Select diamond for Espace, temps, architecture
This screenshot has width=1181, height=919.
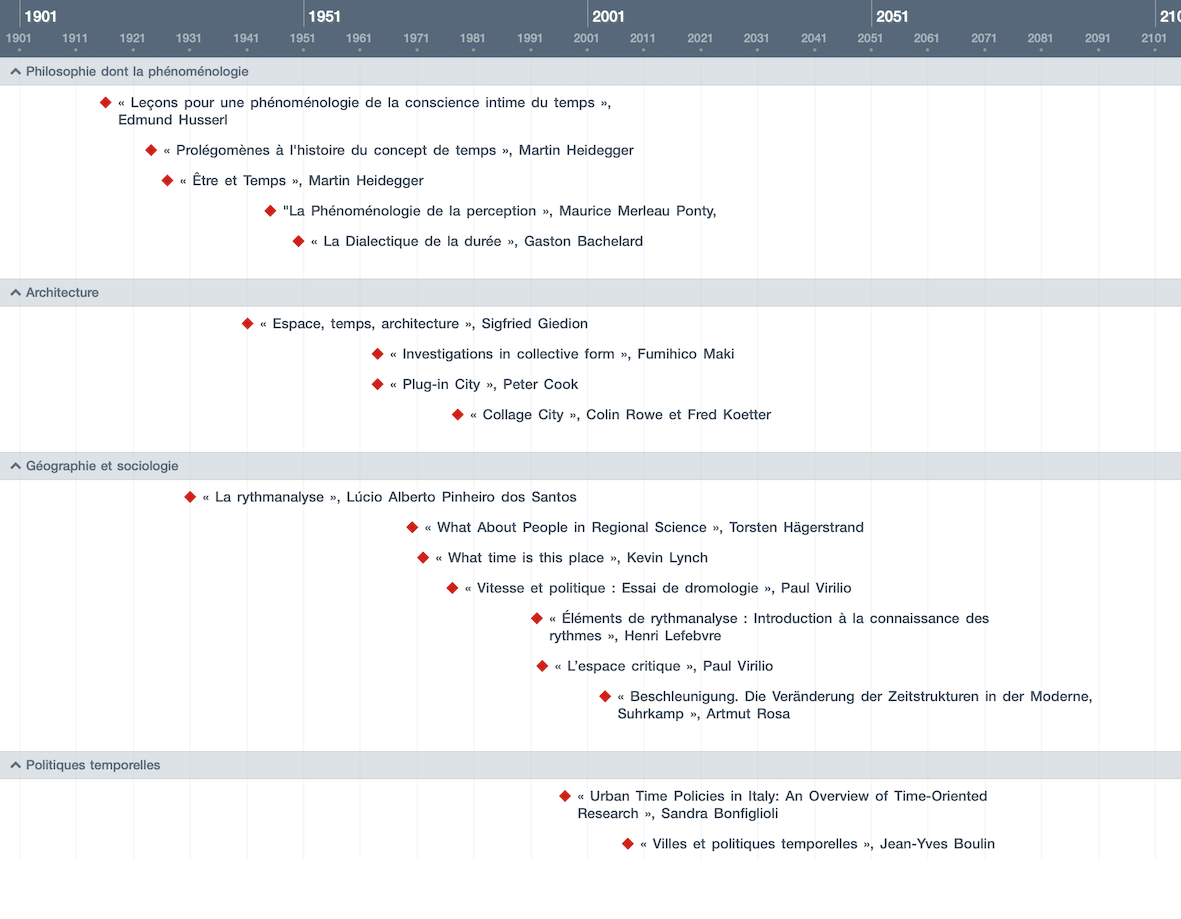247,323
